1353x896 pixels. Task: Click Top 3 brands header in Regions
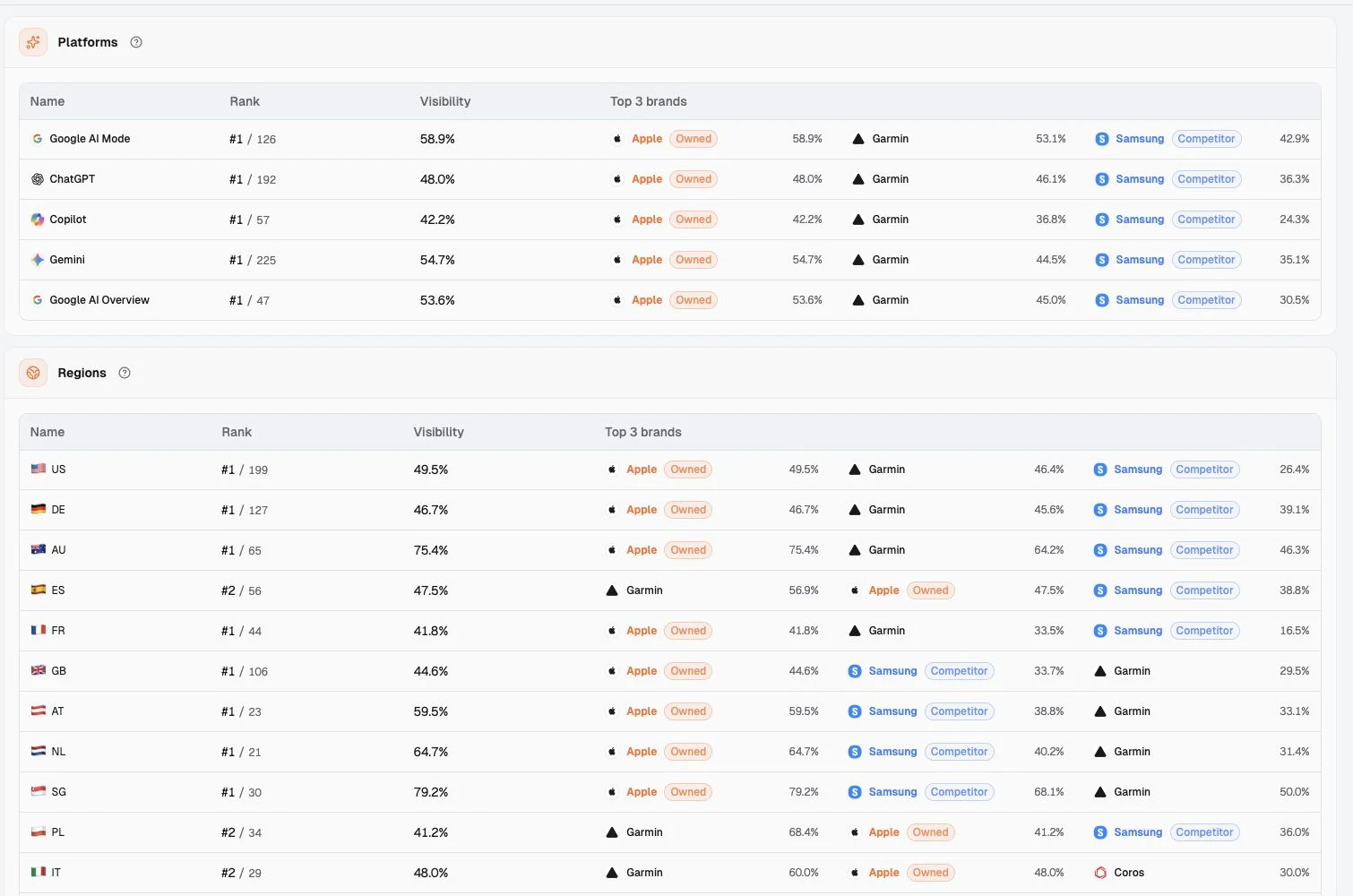[643, 432]
